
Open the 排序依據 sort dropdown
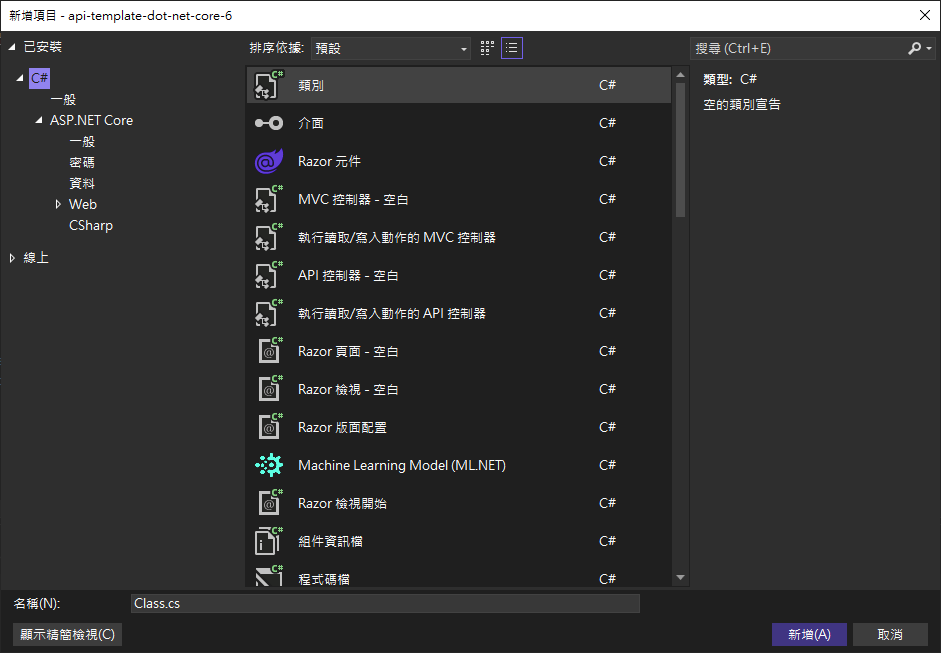tap(391, 49)
